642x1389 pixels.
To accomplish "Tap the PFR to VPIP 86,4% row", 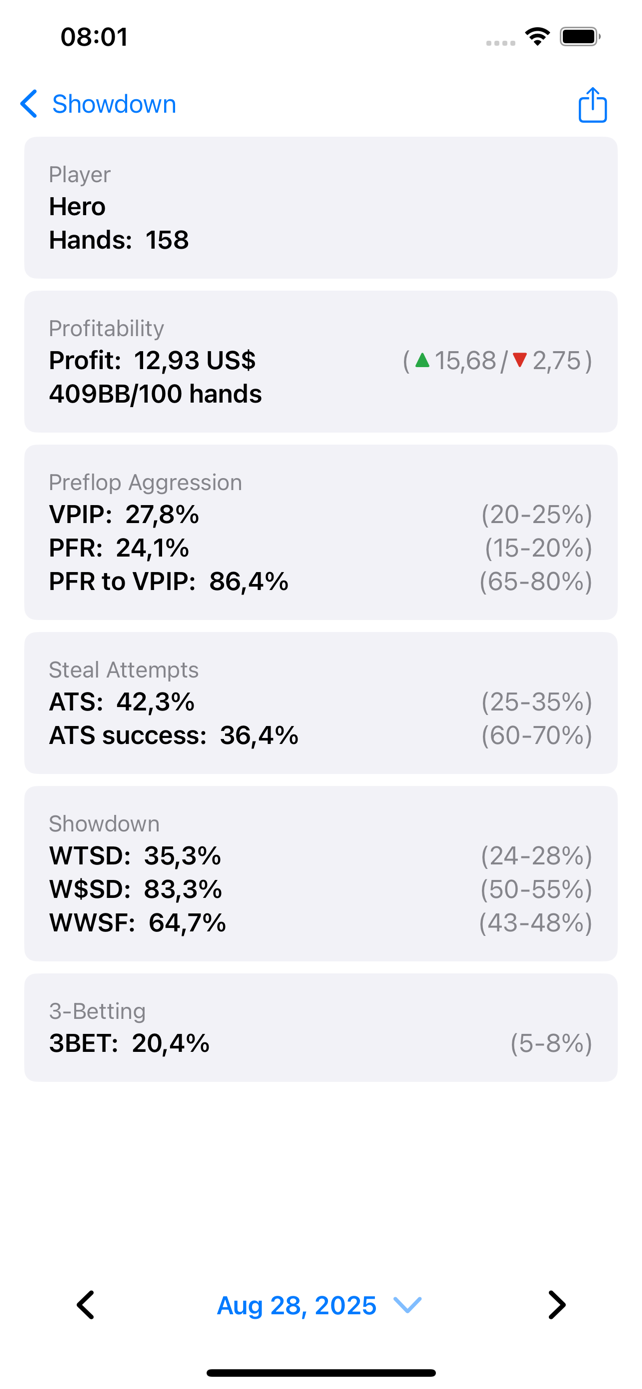I will pos(168,582).
